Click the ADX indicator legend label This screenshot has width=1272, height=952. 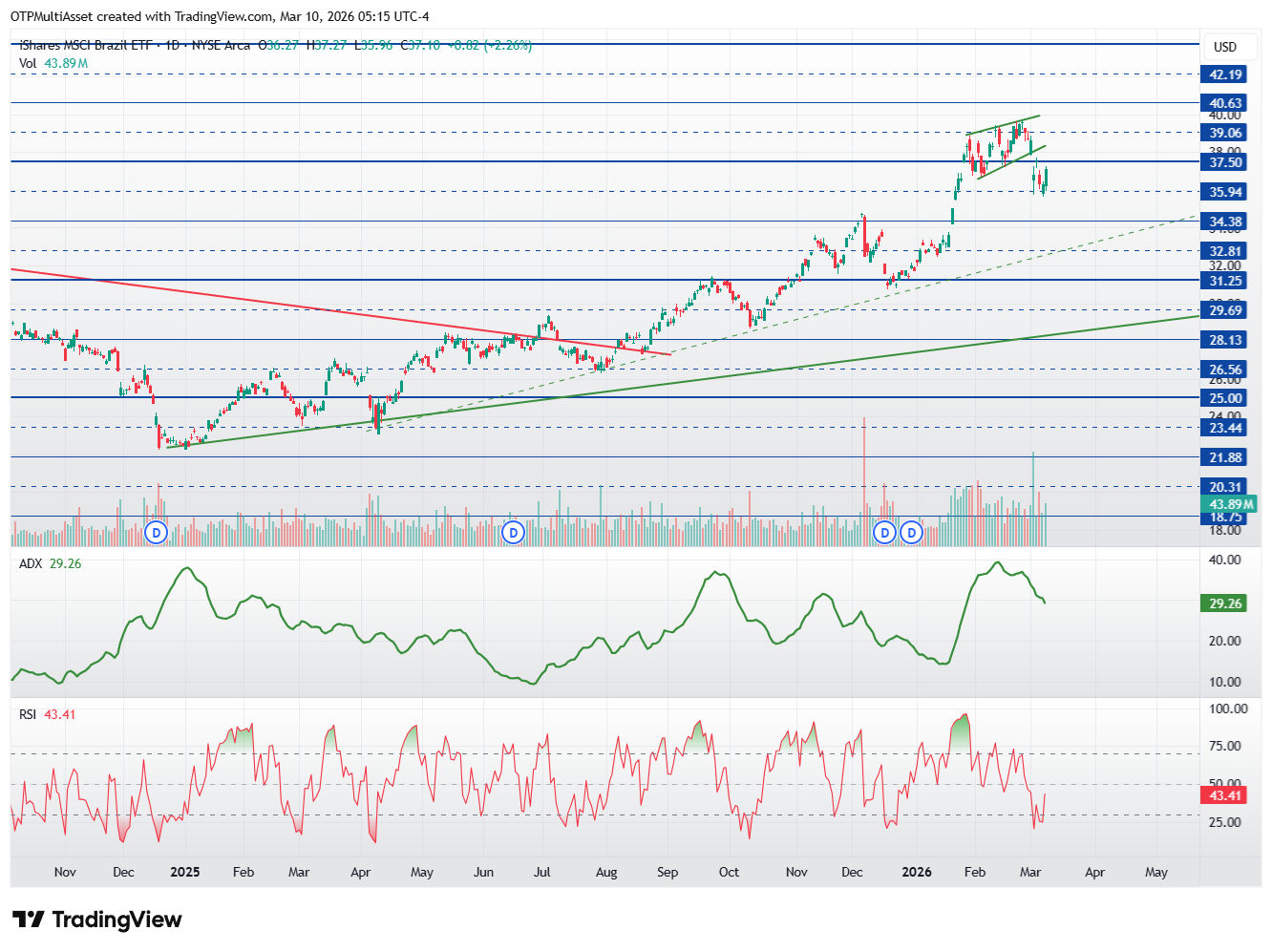[31, 563]
